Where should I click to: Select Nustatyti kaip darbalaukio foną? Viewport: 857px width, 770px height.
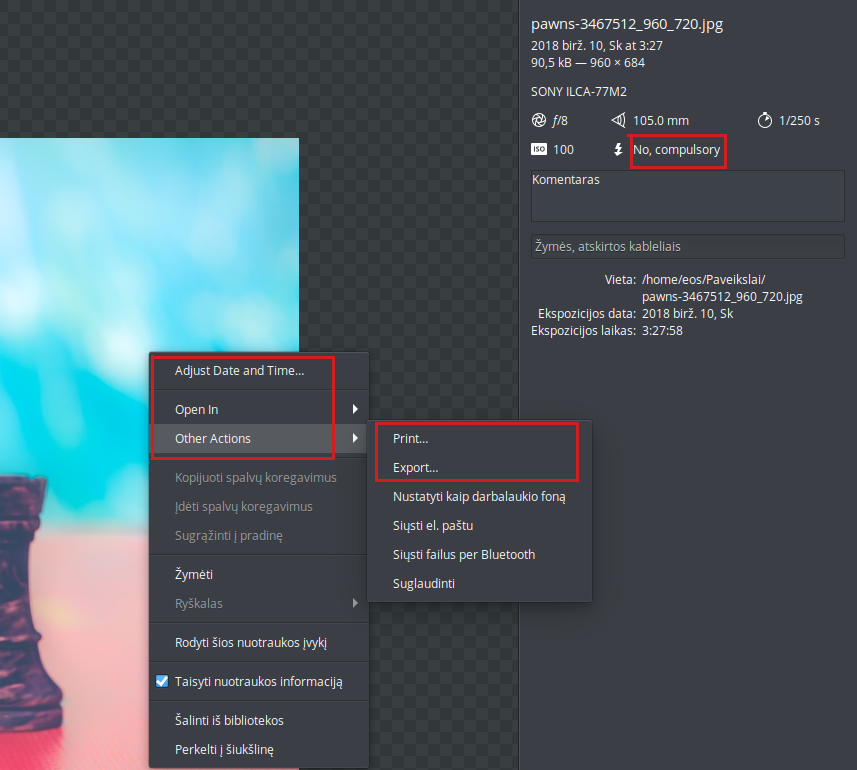coord(479,496)
